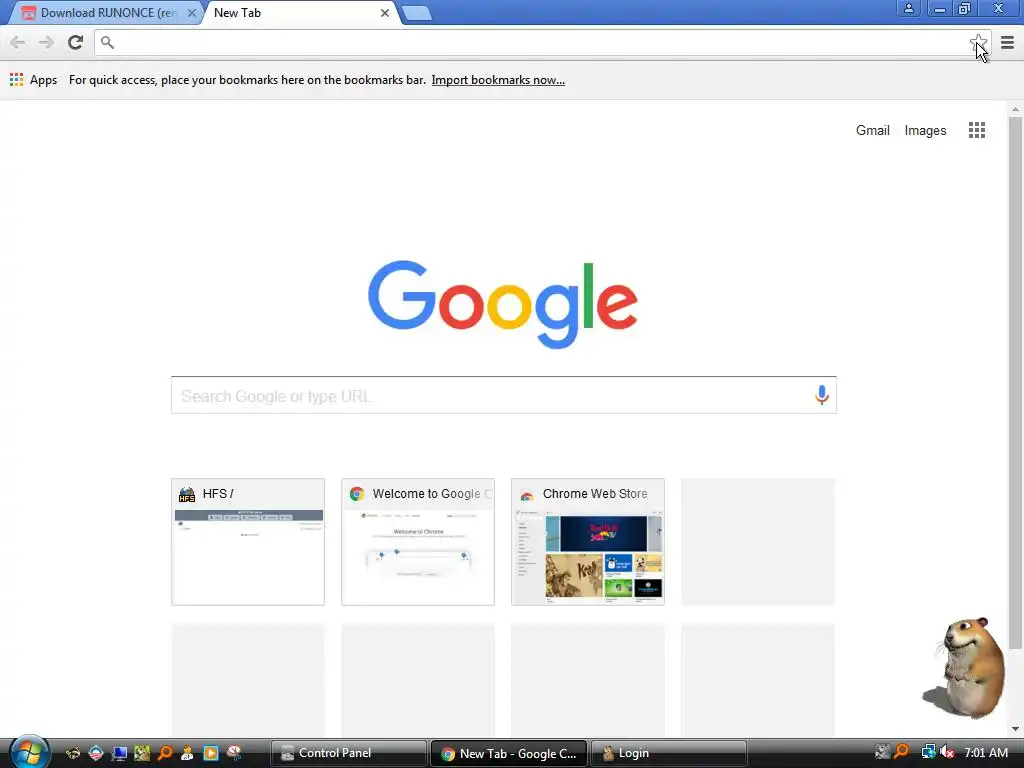Open the Apps shortcut on bookmarks bar
This screenshot has height=768, width=1024.
pyautogui.click(x=34, y=80)
